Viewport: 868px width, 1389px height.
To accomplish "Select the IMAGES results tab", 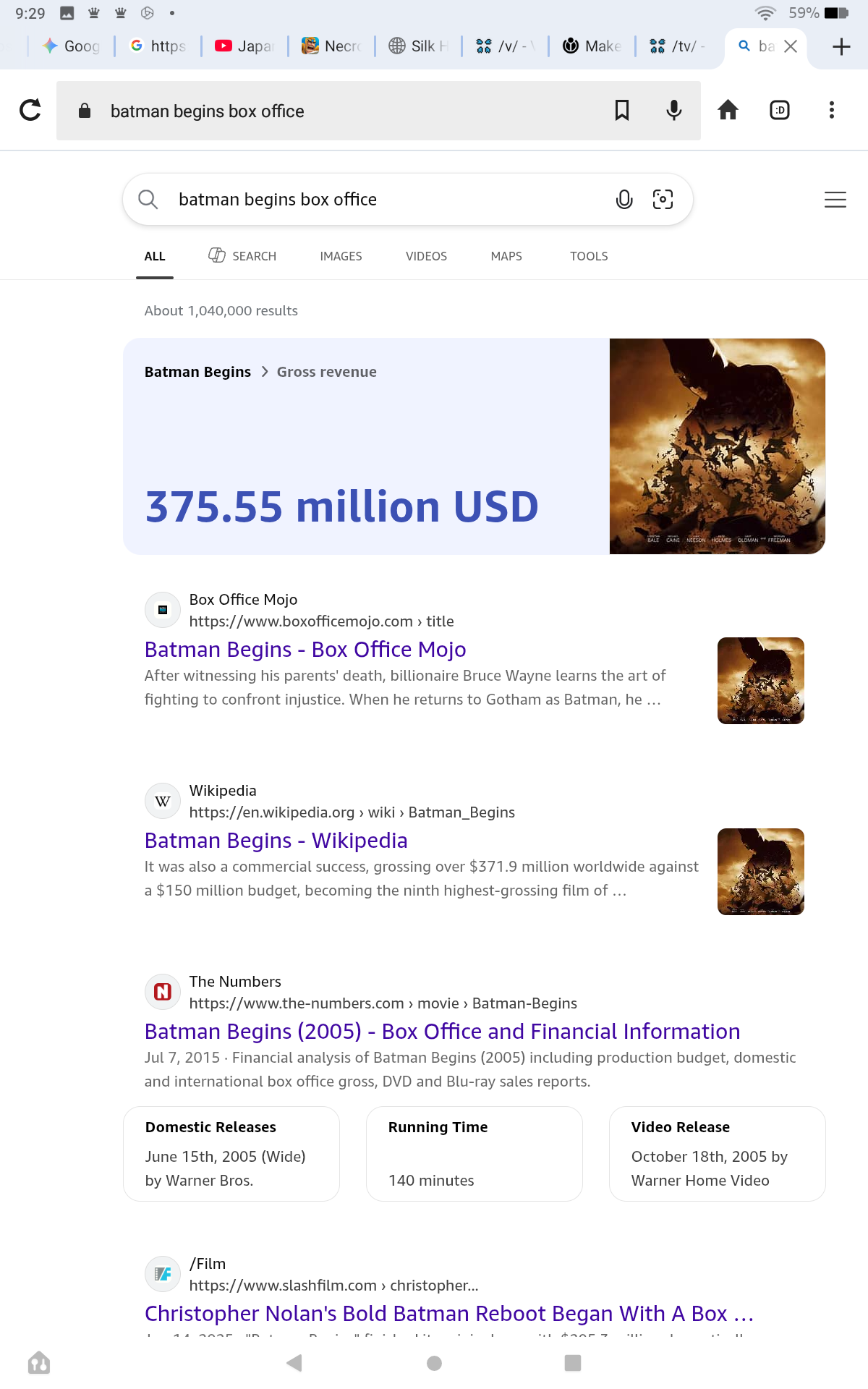I will coord(341,256).
